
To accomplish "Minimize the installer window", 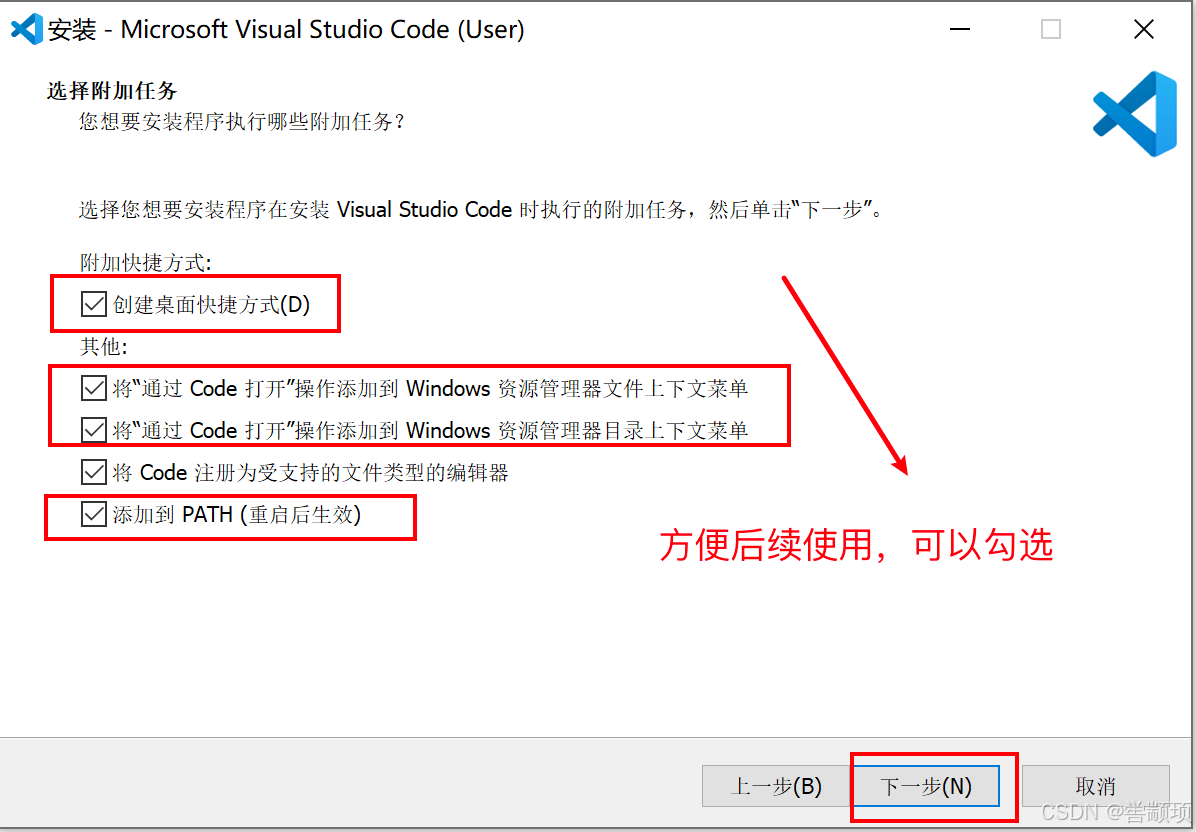I will coord(960,29).
